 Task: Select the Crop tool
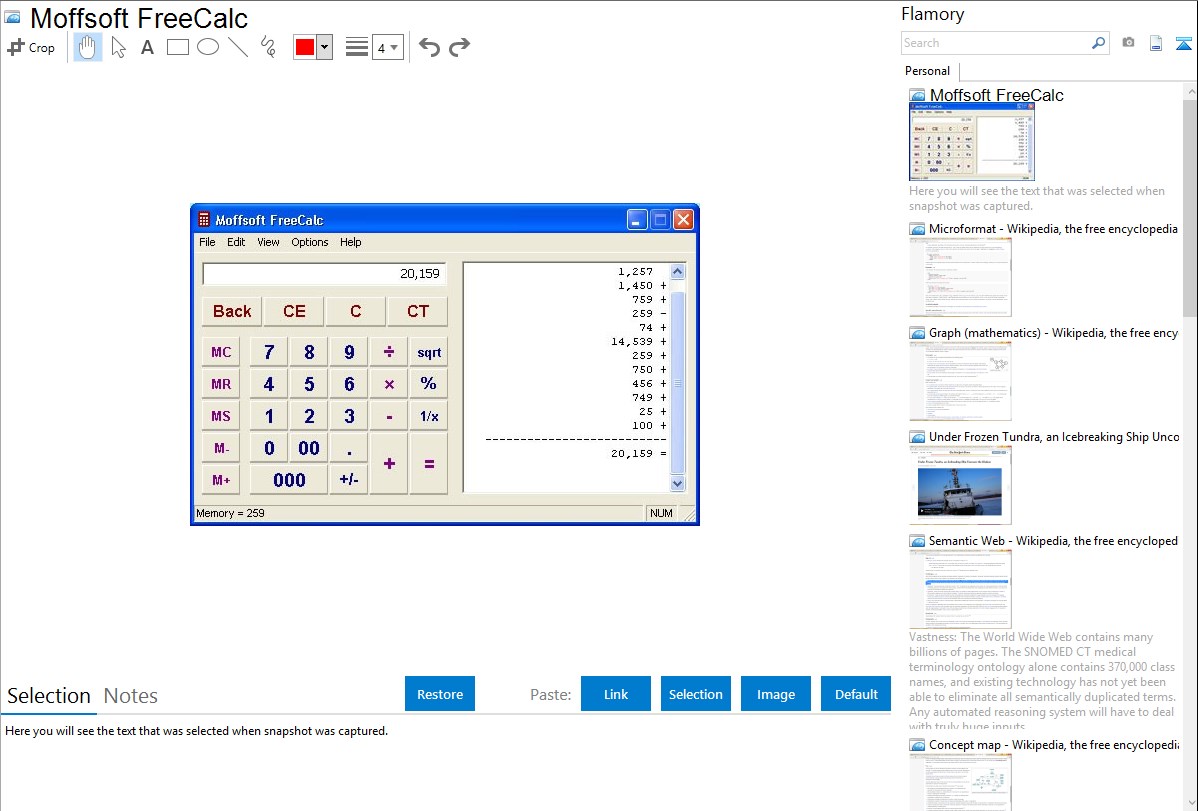coord(31,47)
